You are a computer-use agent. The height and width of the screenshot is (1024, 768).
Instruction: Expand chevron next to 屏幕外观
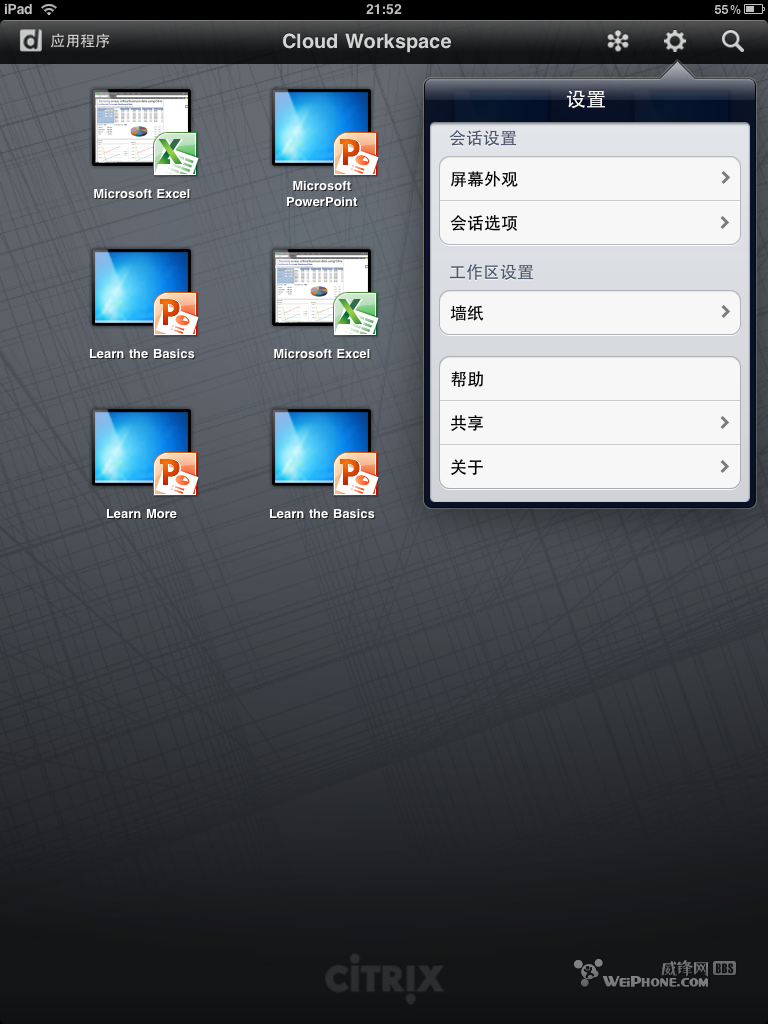[725, 178]
